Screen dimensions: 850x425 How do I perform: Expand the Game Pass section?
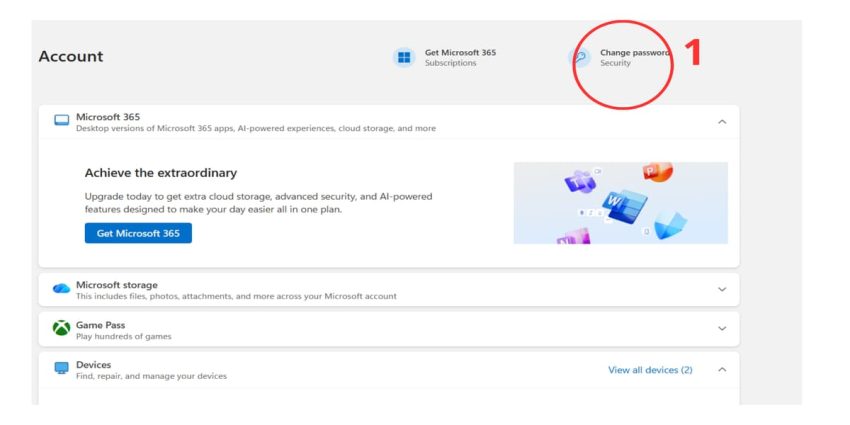coord(722,329)
